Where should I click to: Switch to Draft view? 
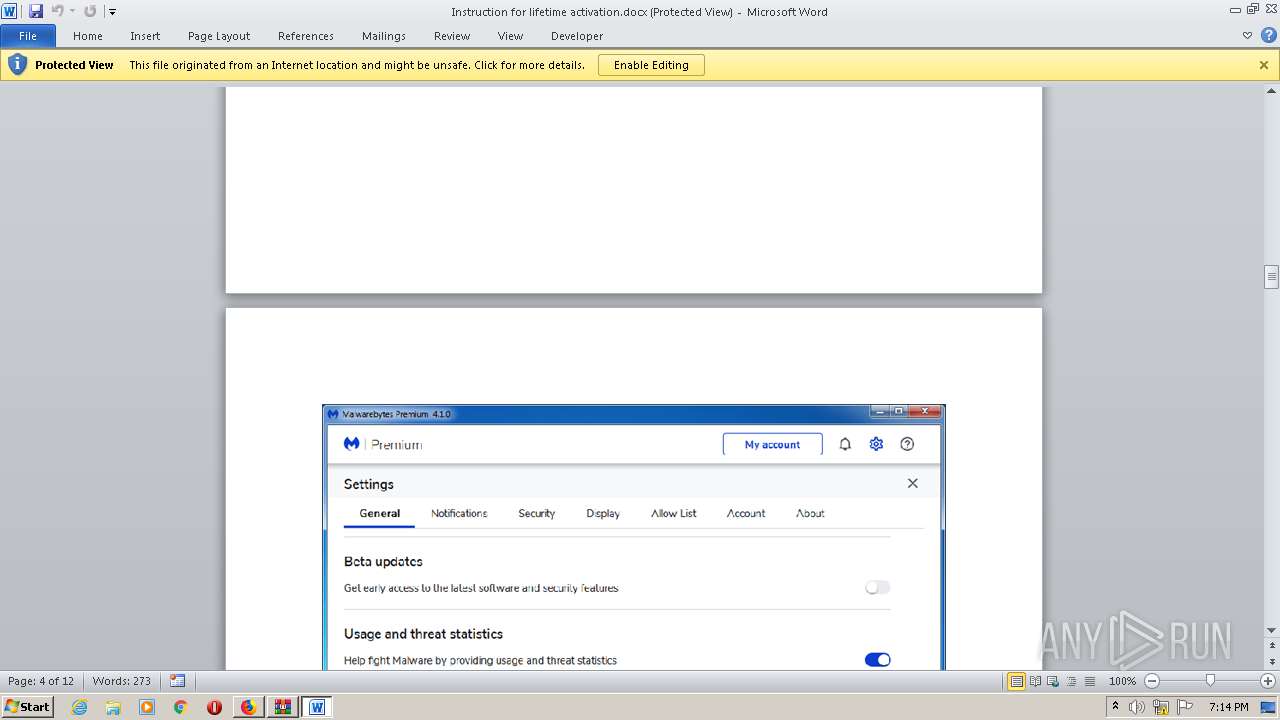(x=1089, y=681)
